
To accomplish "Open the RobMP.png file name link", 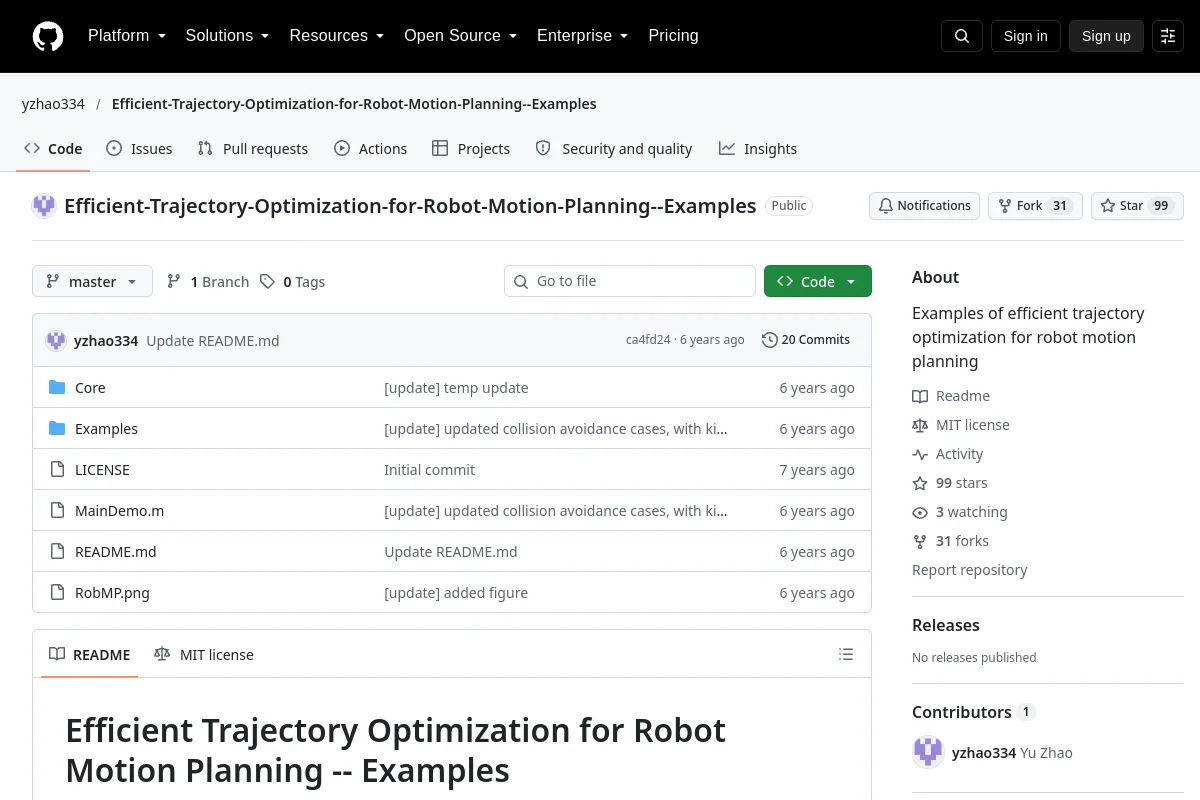I will click(x=112, y=593).
